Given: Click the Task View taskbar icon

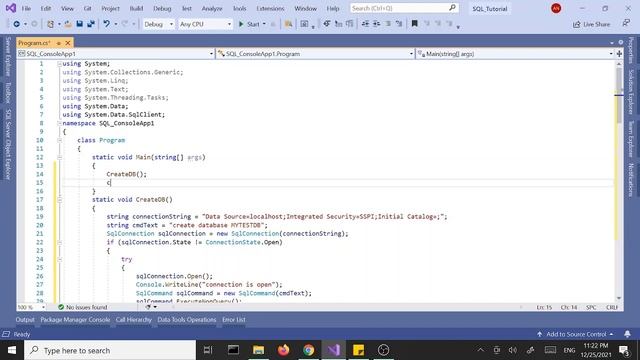Looking at the screenshot, I should pos(208,350).
